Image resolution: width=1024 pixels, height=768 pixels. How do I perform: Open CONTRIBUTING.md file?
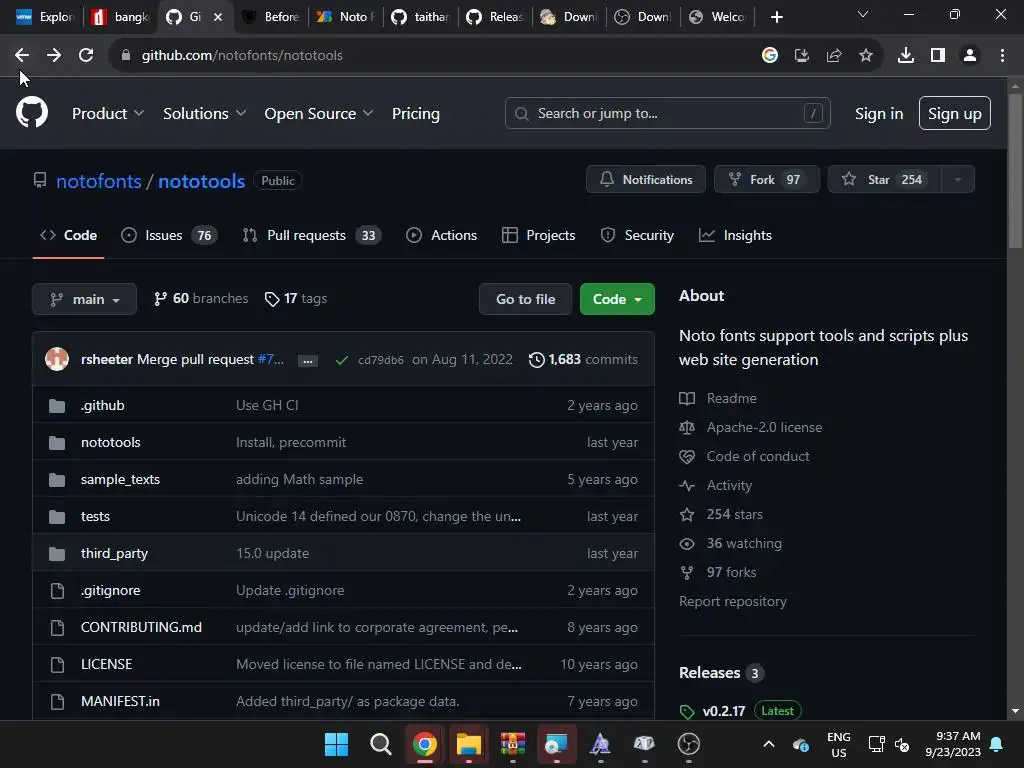141,627
